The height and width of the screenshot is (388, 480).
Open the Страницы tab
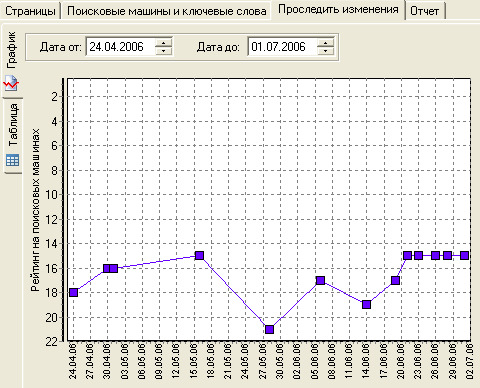(x=30, y=11)
